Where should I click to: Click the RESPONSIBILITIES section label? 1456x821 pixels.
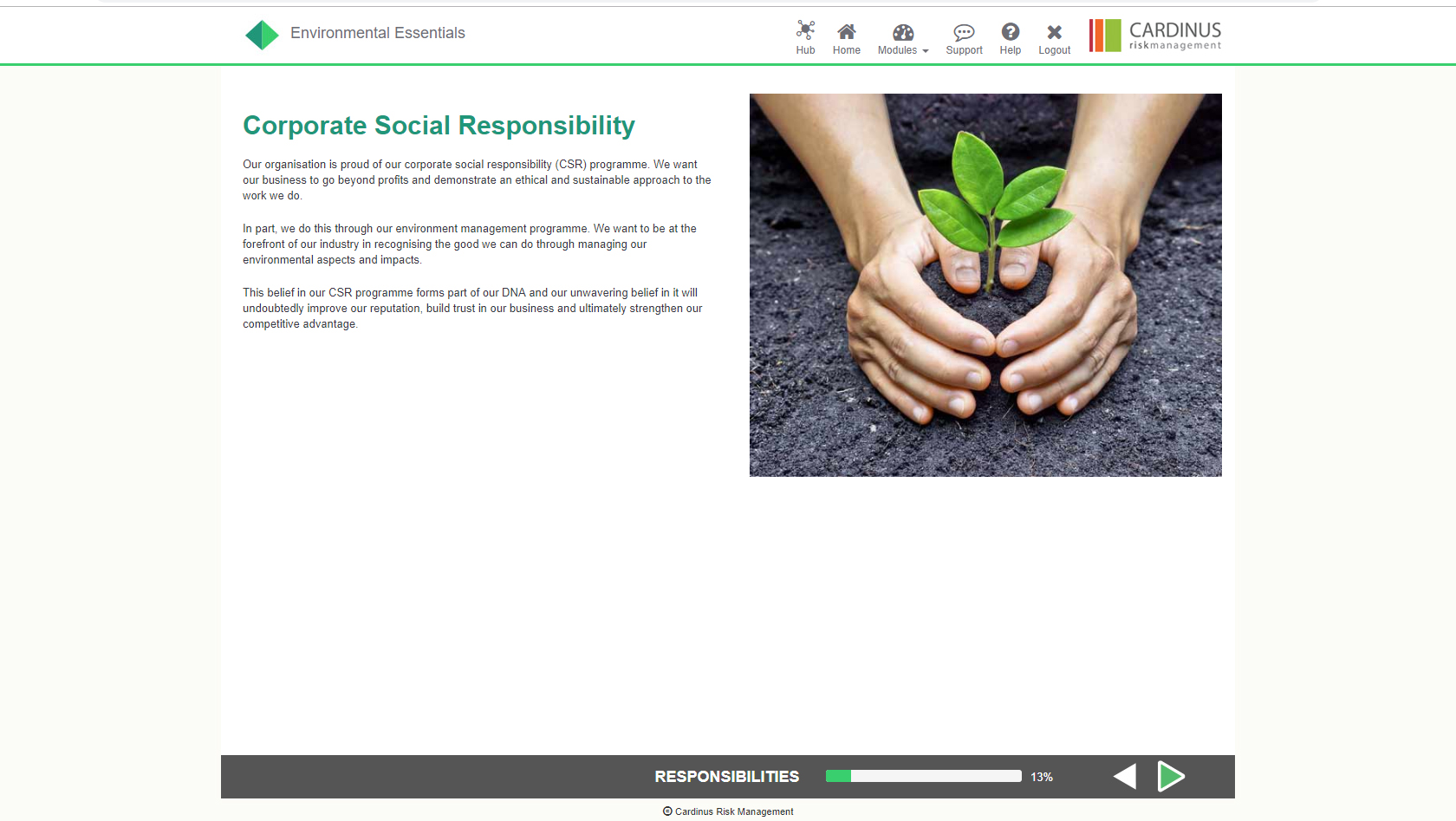tap(726, 777)
